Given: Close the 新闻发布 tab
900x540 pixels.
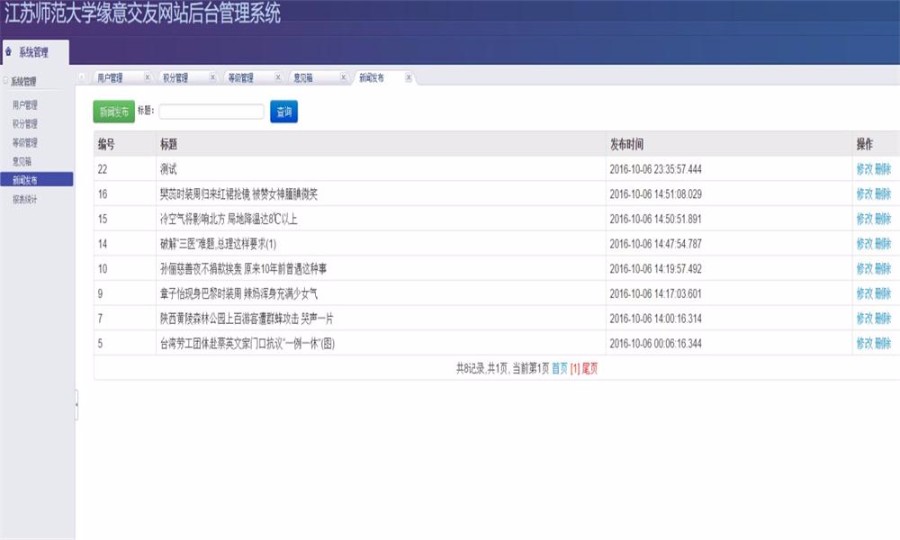Looking at the screenshot, I should pyautogui.click(x=408, y=77).
